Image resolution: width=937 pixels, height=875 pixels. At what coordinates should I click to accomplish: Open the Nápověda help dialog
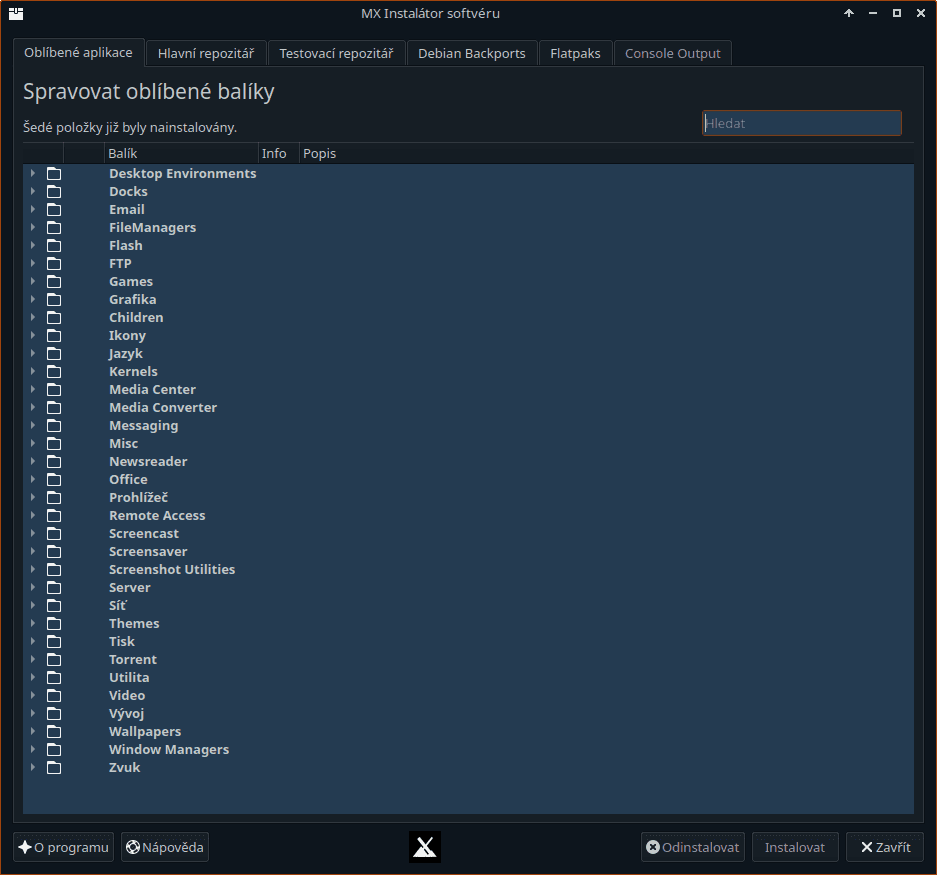pyautogui.click(x=164, y=846)
